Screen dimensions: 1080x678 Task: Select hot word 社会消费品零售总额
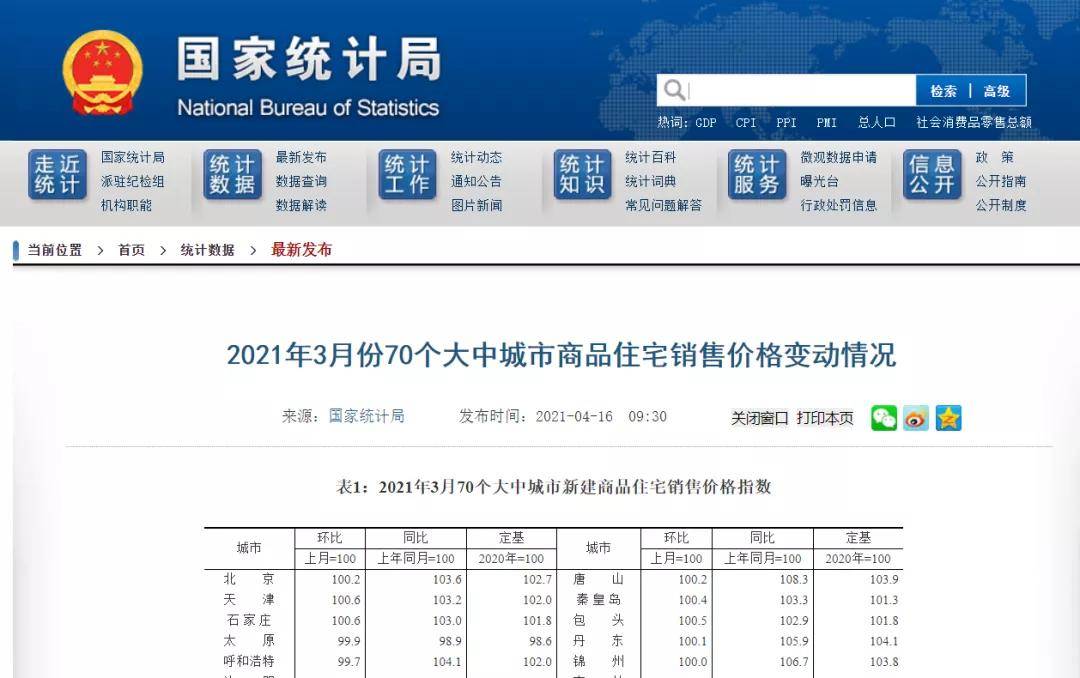[974, 123]
